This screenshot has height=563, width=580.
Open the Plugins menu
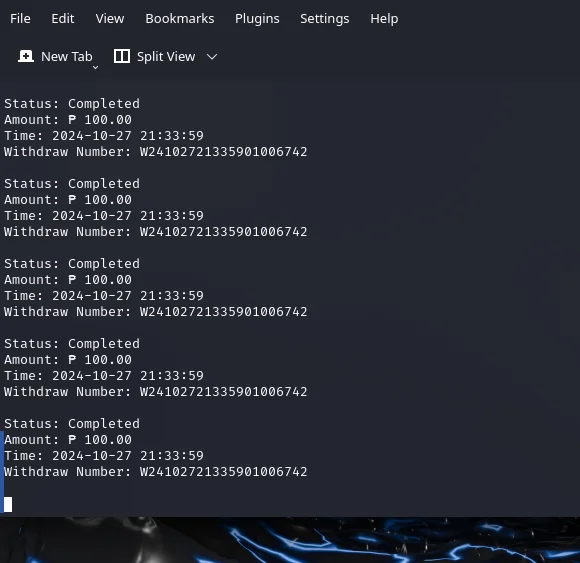click(x=257, y=18)
